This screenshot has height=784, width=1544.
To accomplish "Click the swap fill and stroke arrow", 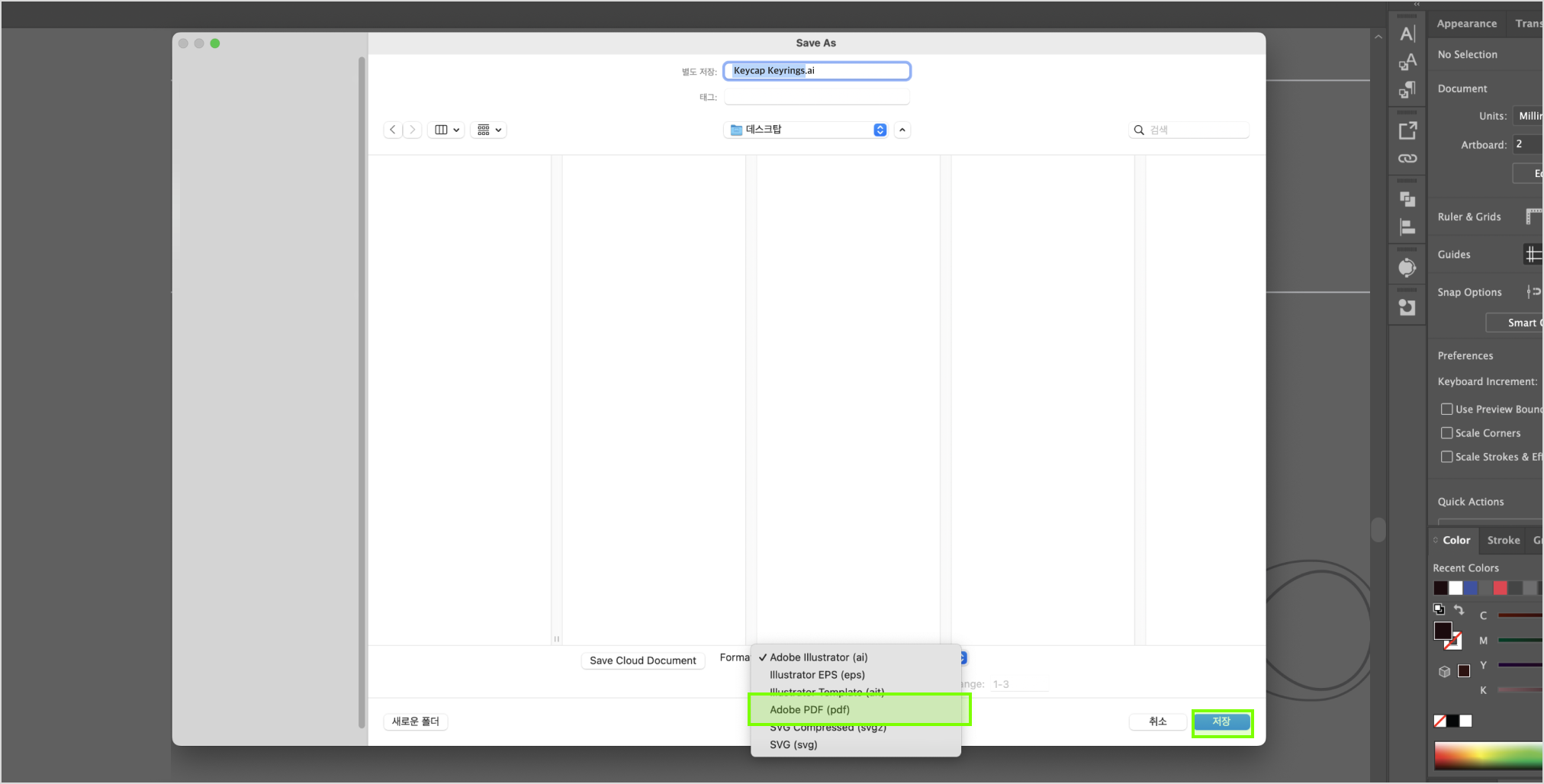I will pos(1459,609).
